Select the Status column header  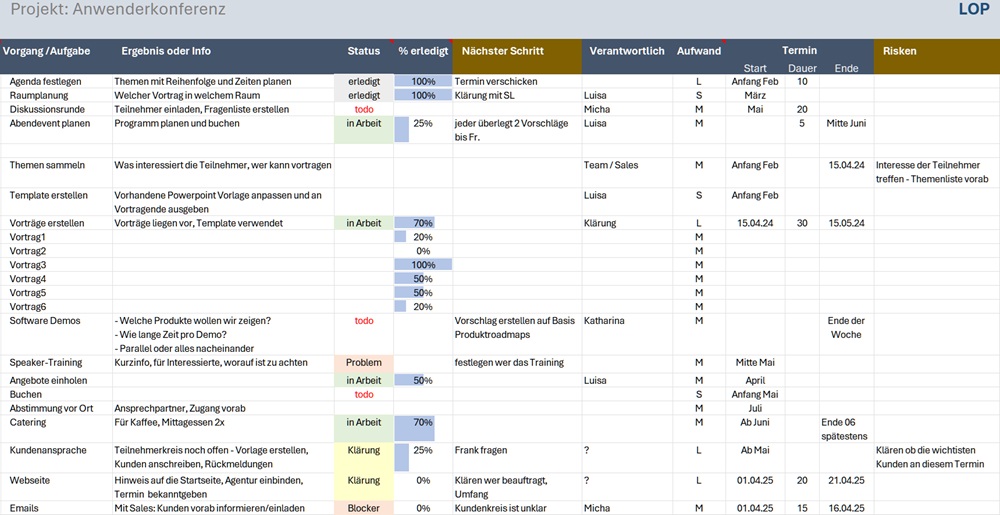(x=364, y=51)
